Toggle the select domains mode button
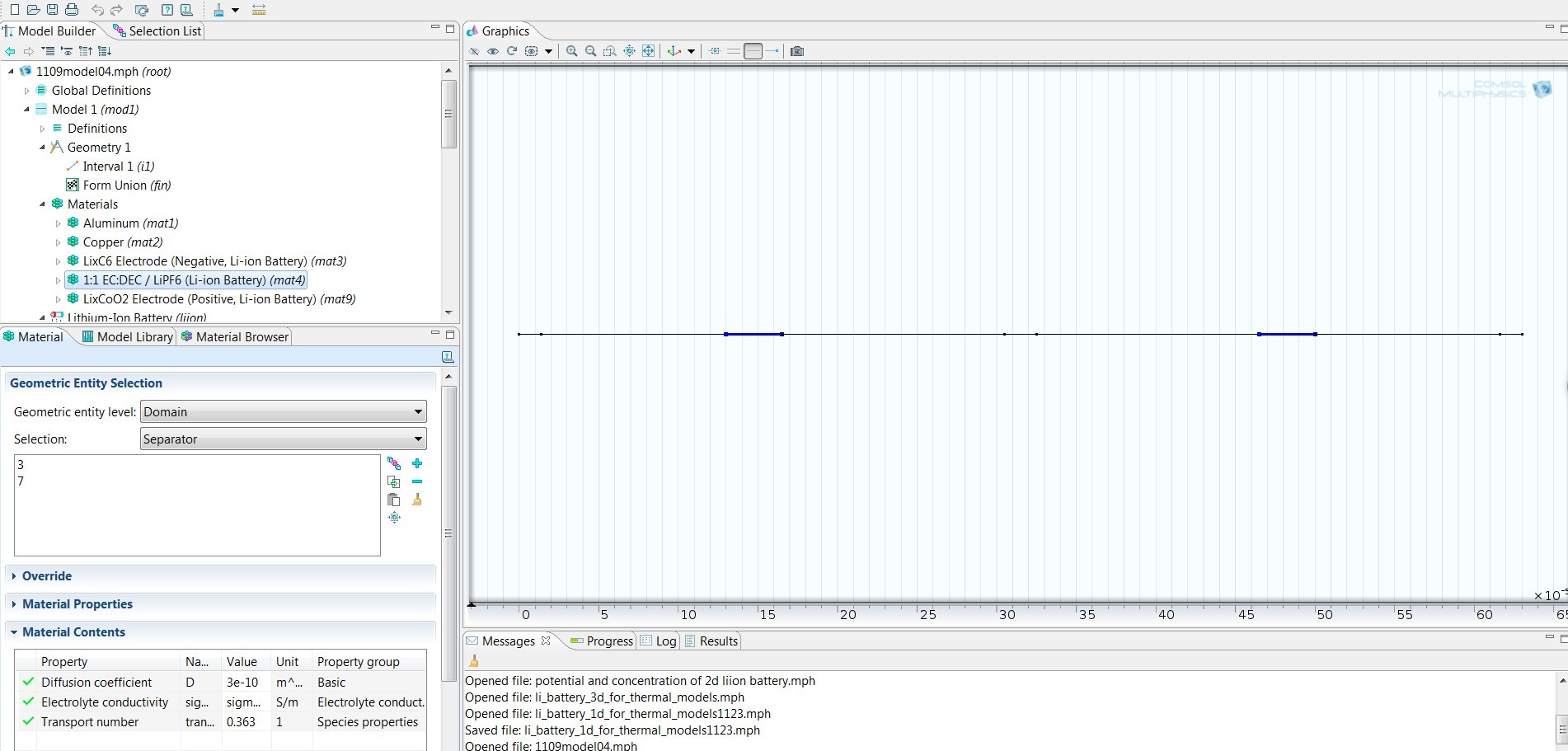 753,51
